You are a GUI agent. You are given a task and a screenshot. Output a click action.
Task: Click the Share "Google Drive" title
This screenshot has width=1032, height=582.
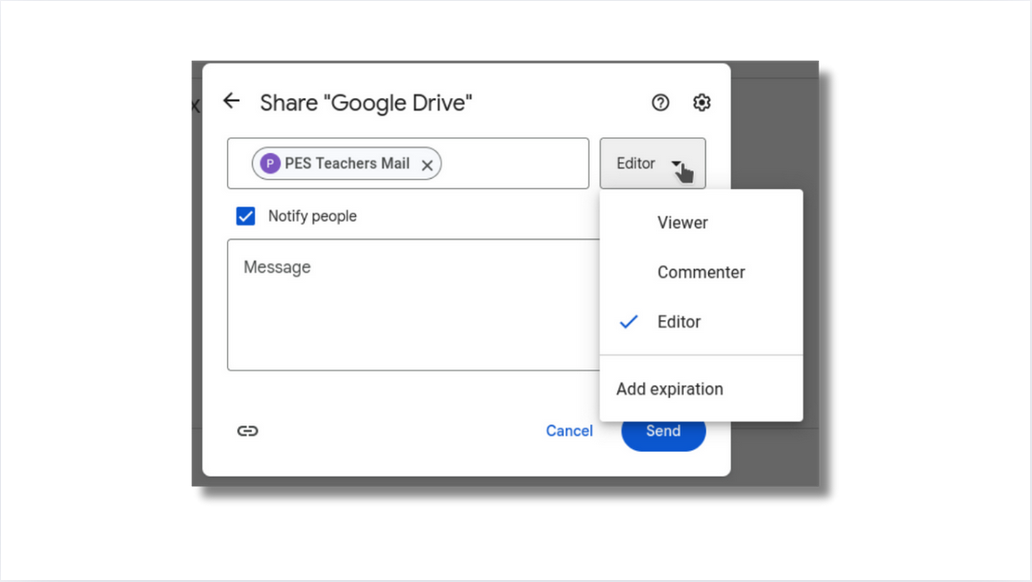pos(366,103)
